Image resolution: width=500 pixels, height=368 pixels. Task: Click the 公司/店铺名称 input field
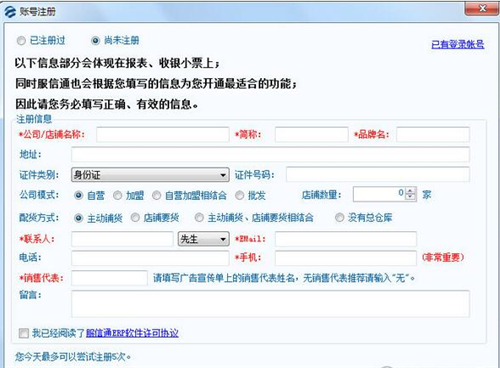click(163, 135)
